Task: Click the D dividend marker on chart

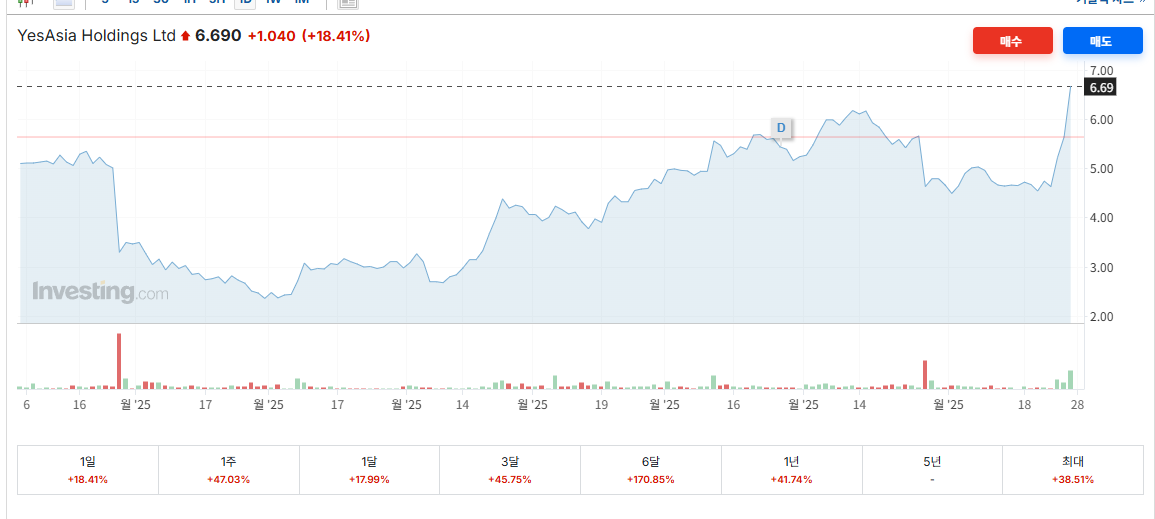Action: click(782, 128)
